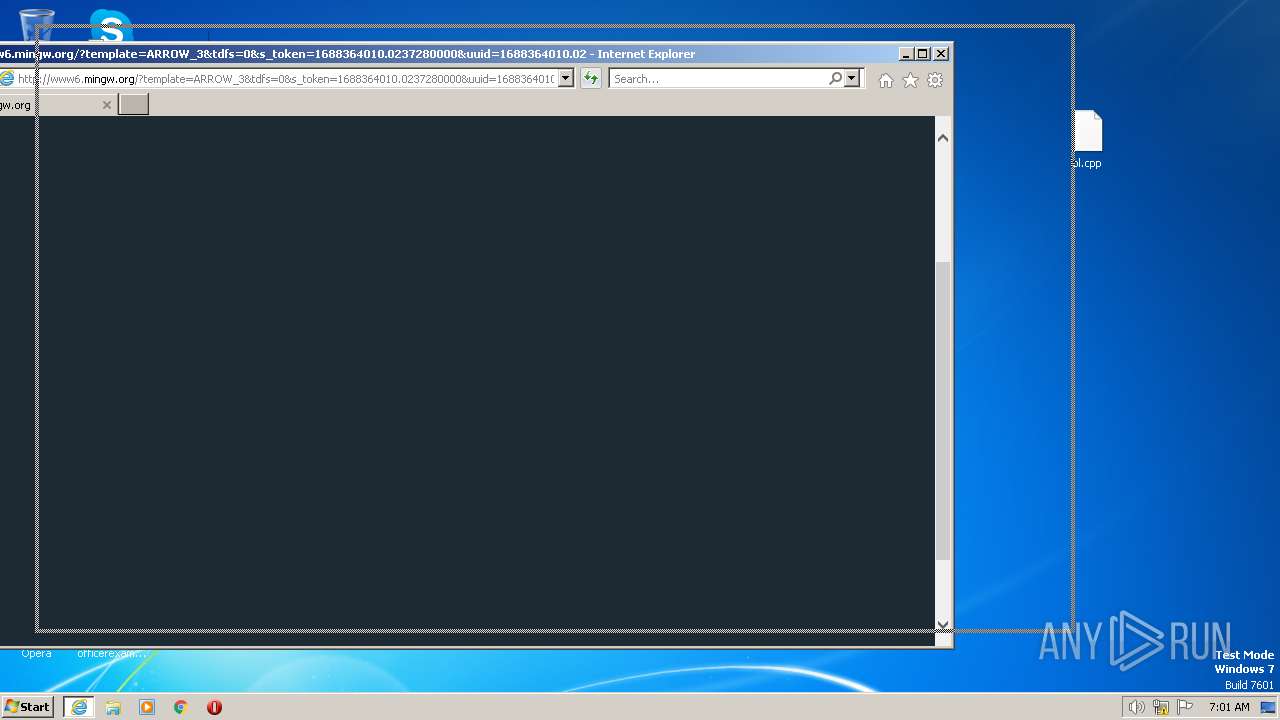Viewport: 1280px width, 720px height.
Task: Click the Action Center flag icon
Action: tap(1185, 707)
